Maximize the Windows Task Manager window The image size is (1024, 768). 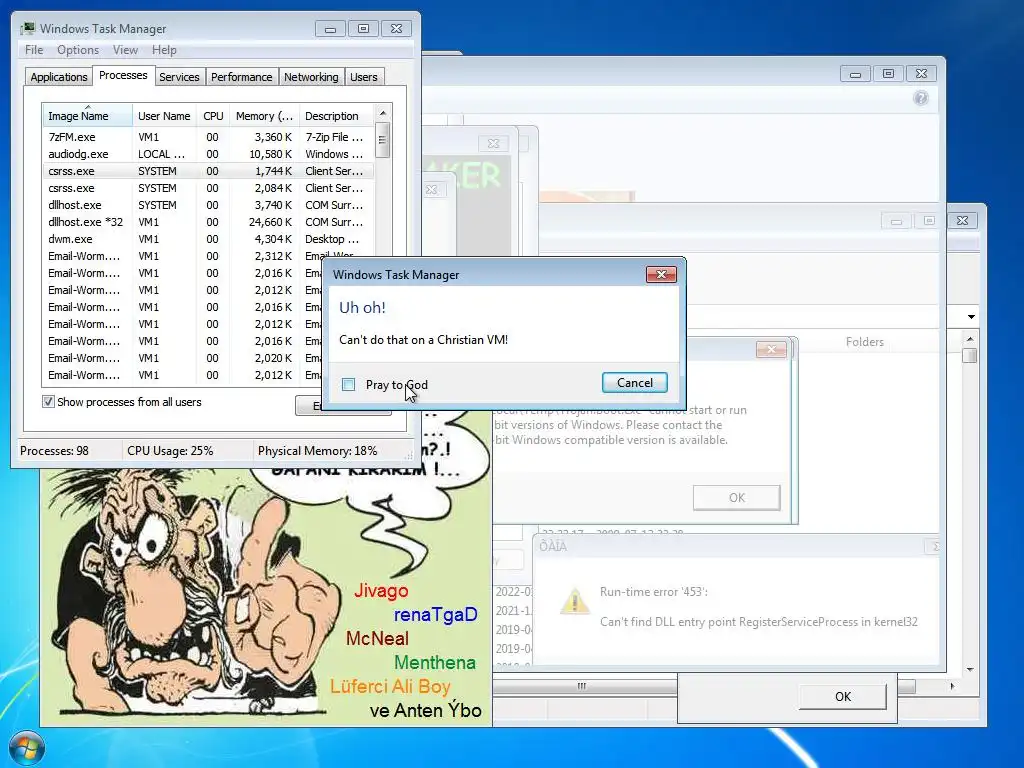[x=363, y=29]
